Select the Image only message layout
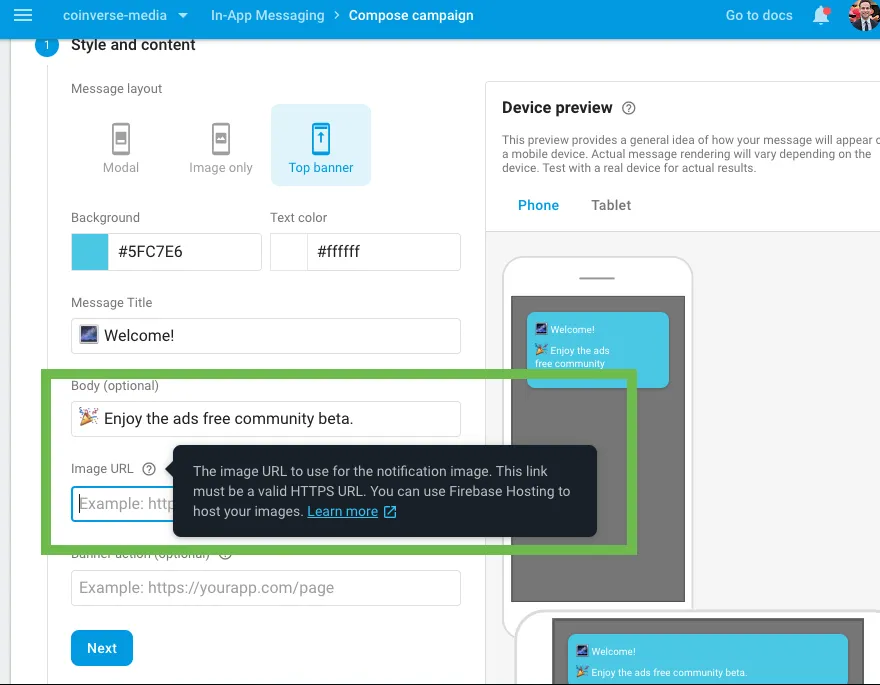Screen dimensions: 880x685 tap(221, 147)
